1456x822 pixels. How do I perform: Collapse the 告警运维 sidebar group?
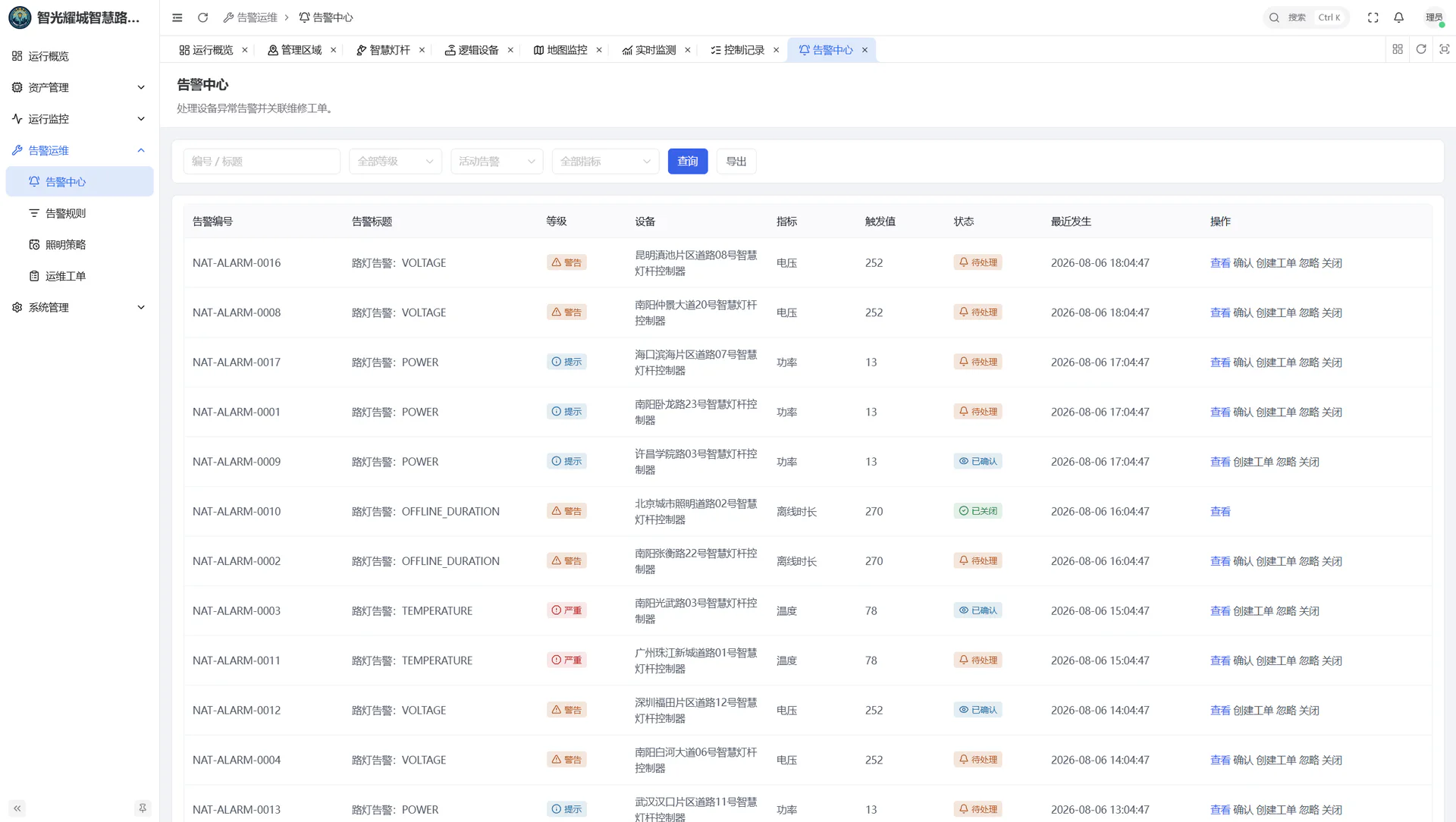pos(80,150)
